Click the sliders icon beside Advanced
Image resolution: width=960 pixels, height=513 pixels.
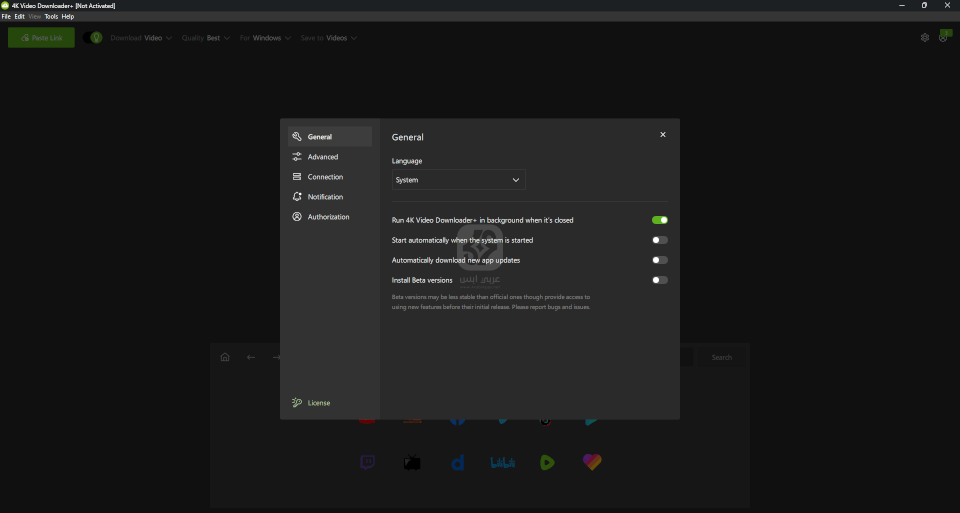coord(297,157)
